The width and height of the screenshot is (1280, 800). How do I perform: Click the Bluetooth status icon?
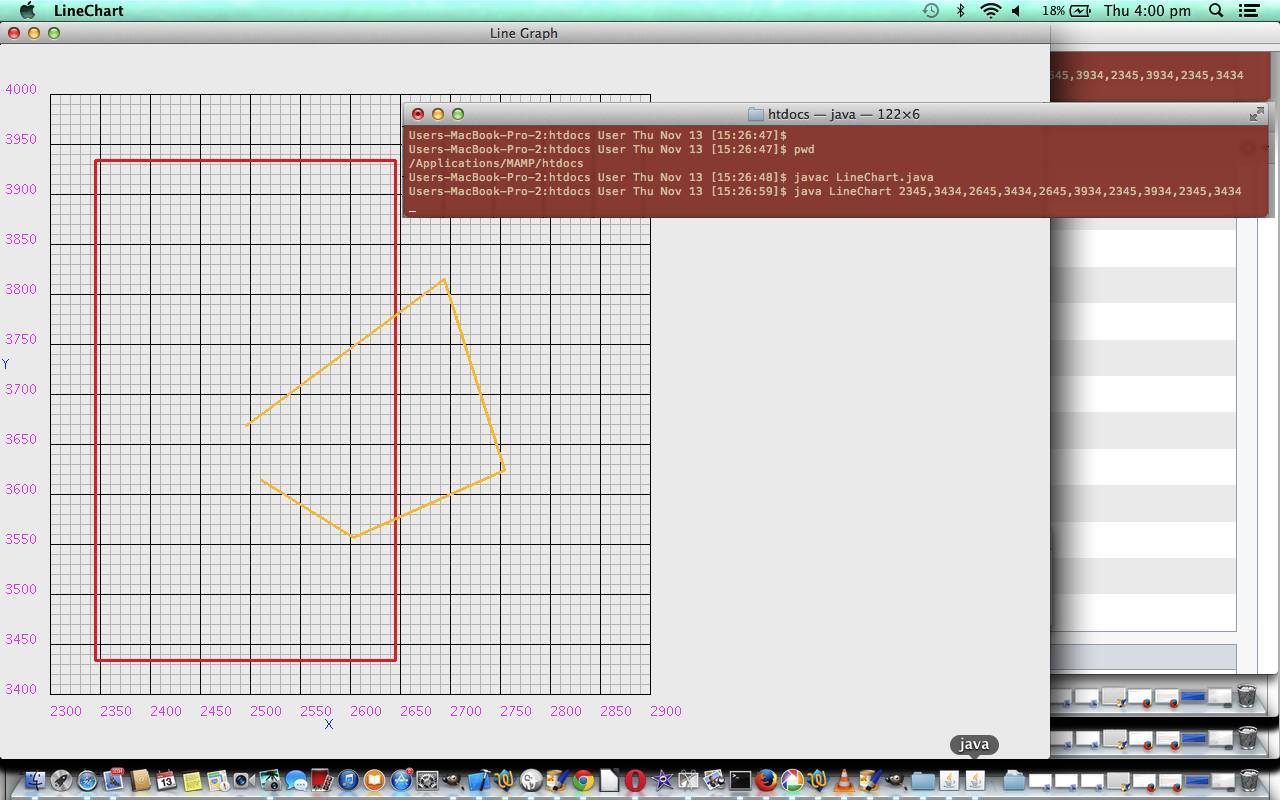960,11
